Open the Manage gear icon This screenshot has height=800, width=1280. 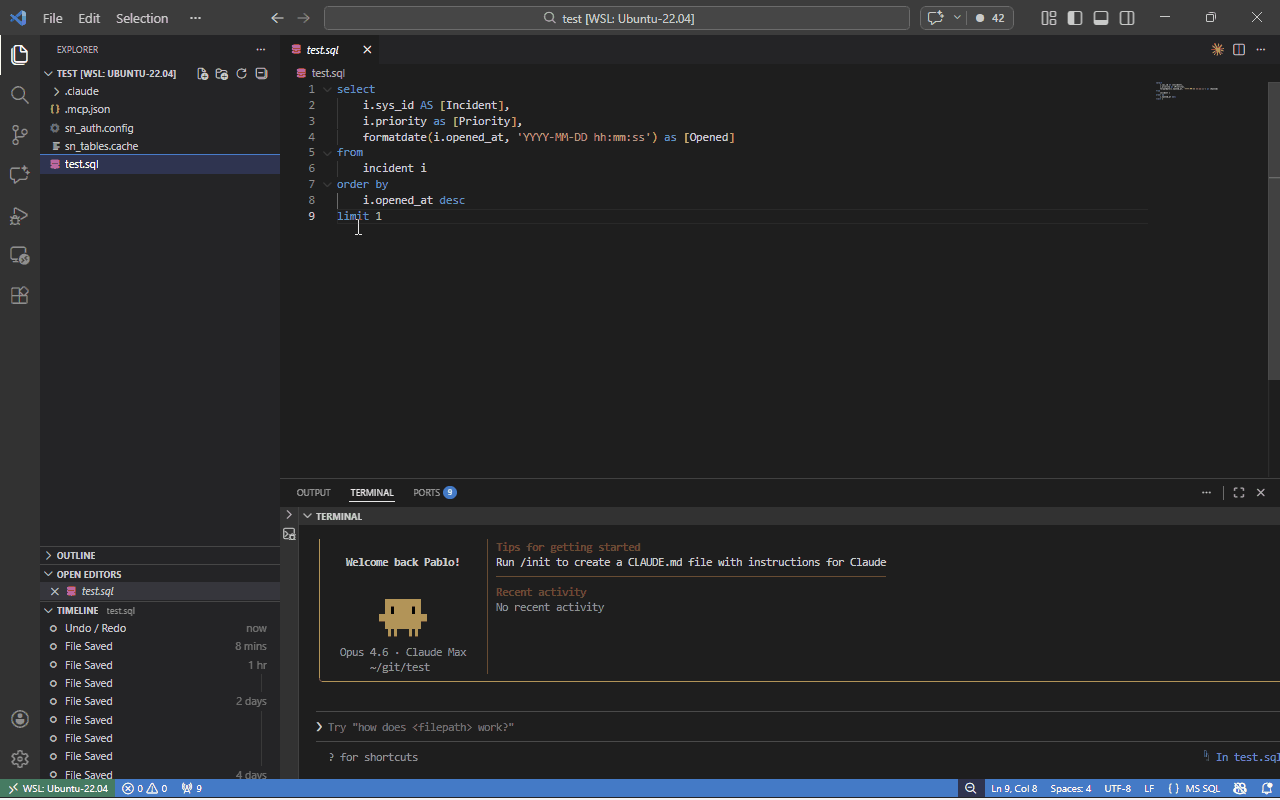point(19,759)
